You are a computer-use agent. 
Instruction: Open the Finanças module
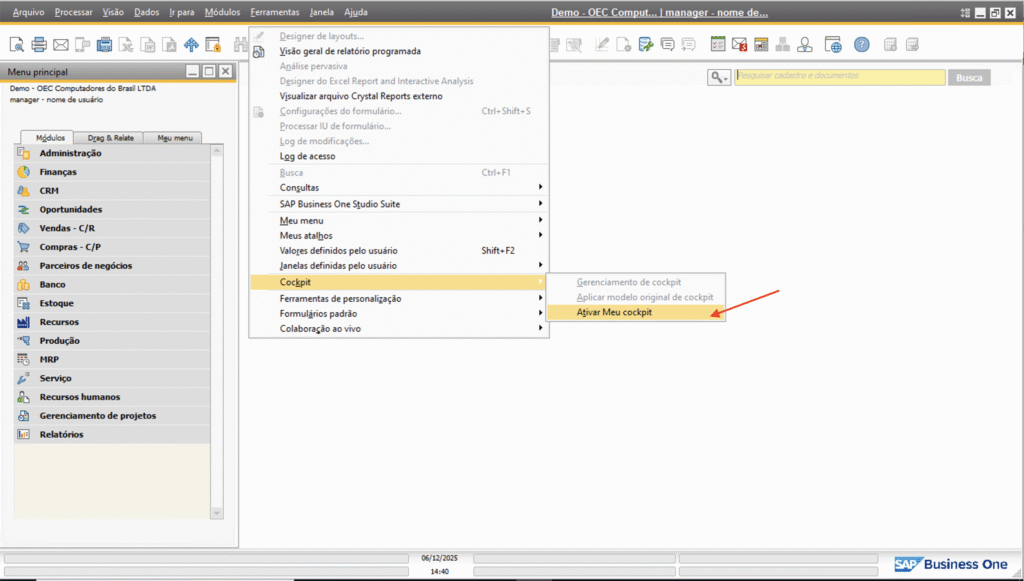click(x=58, y=172)
